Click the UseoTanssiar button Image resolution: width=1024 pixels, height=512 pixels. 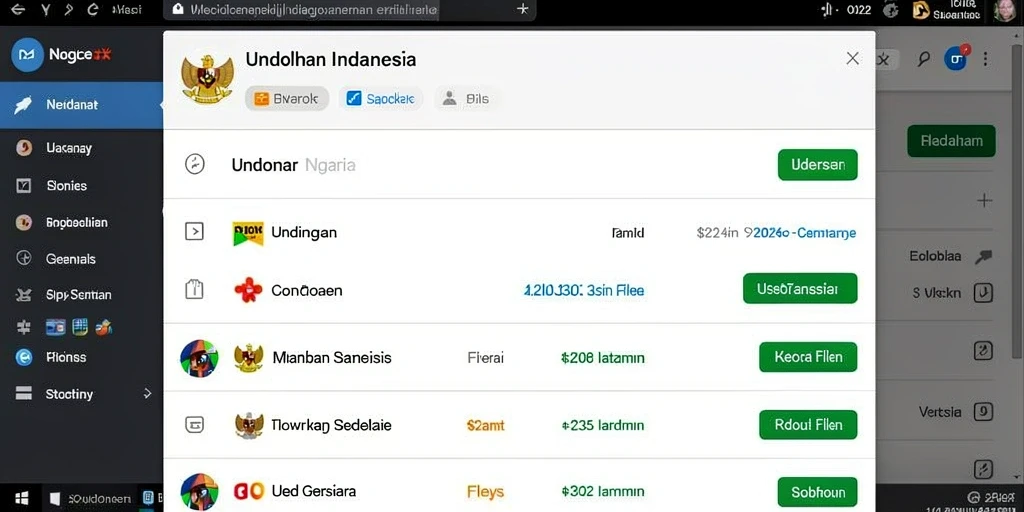point(800,288)
